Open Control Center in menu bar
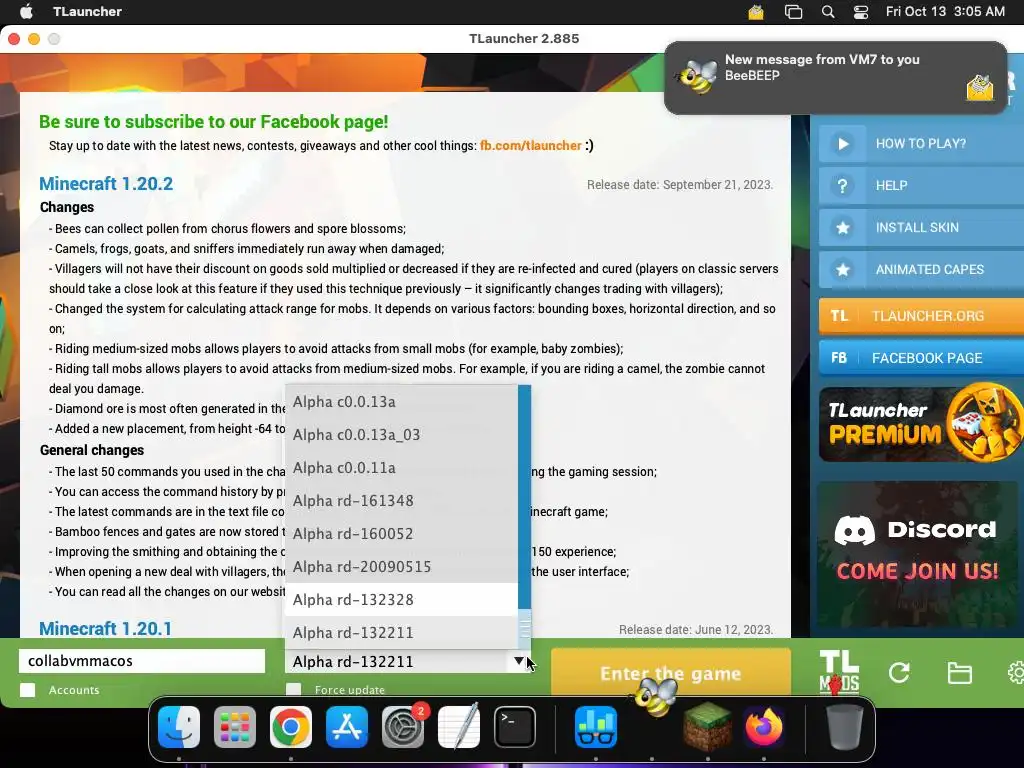This screenshot has width=1024, height=768. 861,12
